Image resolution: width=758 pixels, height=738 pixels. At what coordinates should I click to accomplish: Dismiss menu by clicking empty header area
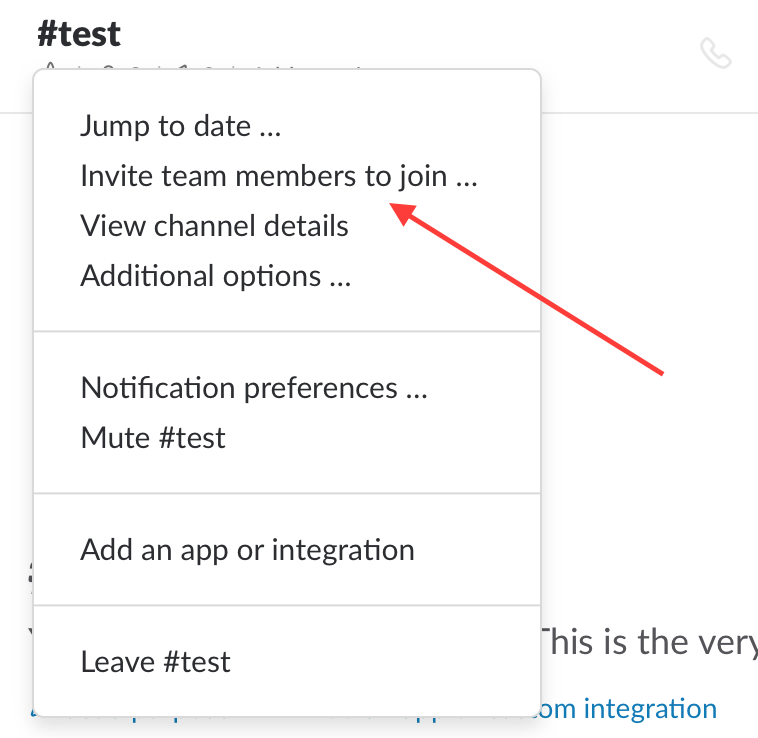pos(387,34)
